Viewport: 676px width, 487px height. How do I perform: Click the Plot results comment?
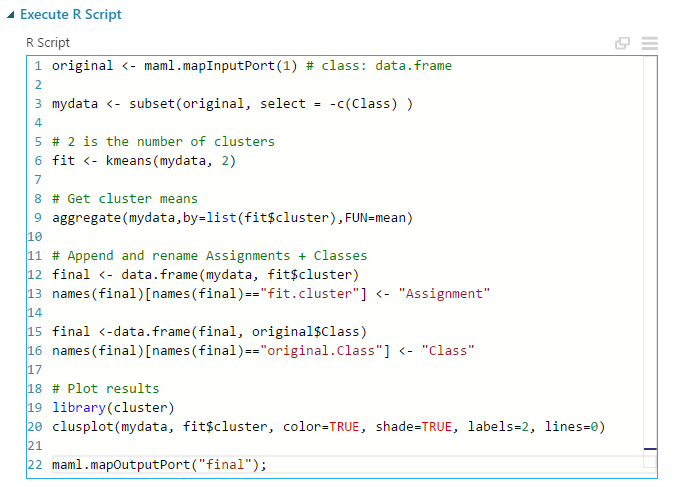click(106, 388)
